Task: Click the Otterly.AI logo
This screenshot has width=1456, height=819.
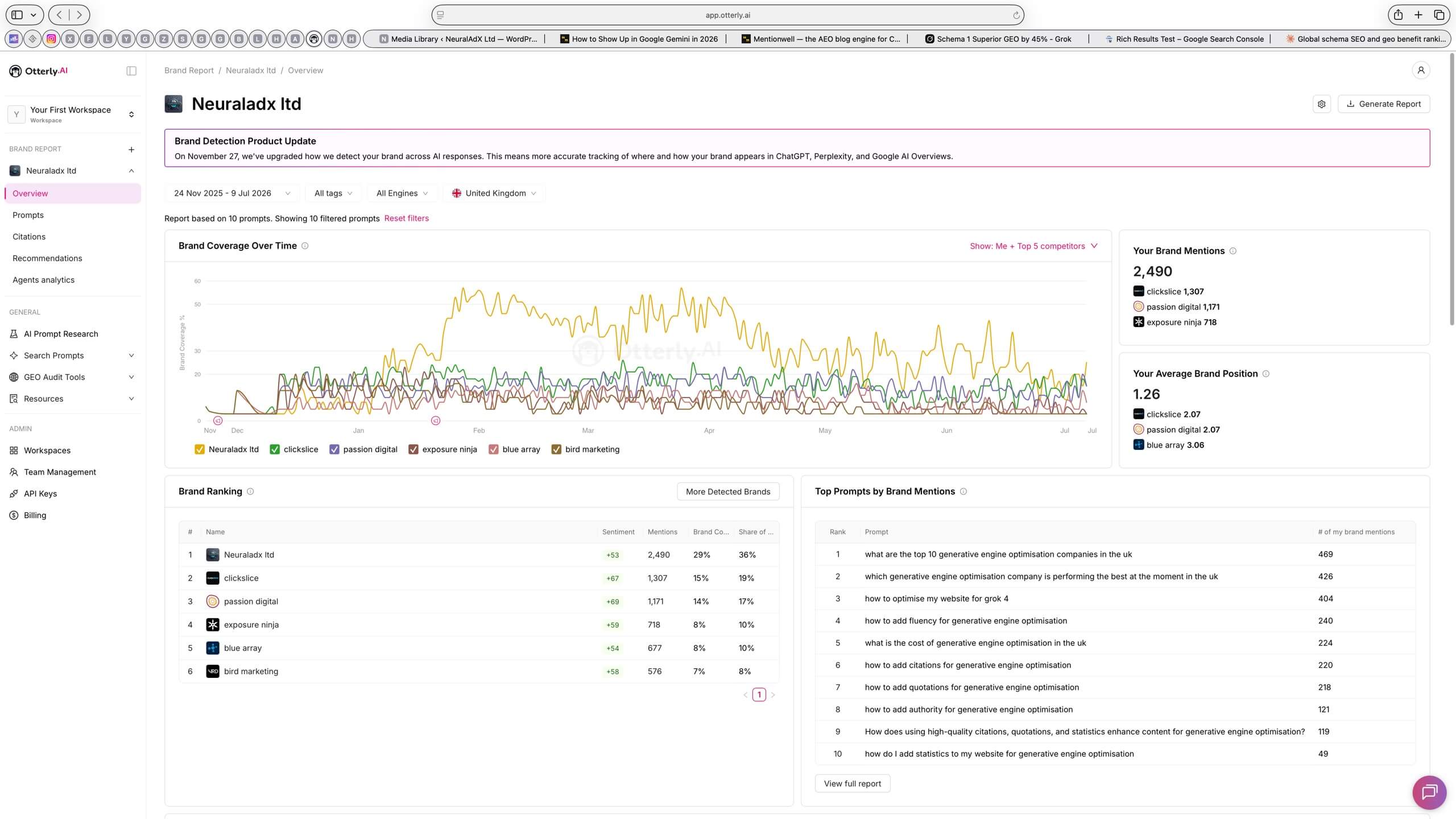Action: 39,71
